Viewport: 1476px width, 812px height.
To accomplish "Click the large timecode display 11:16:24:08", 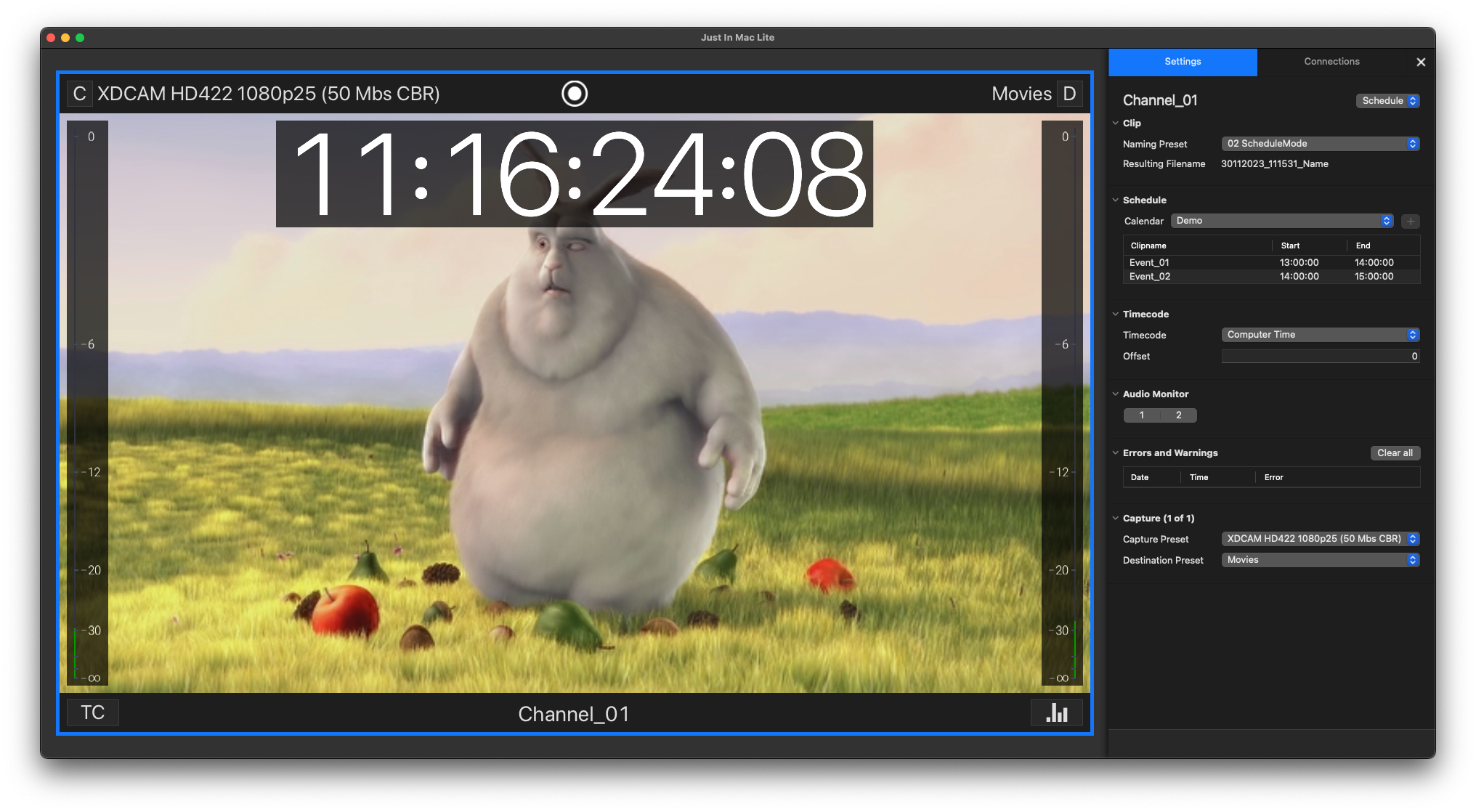I will tap(575, 174).
